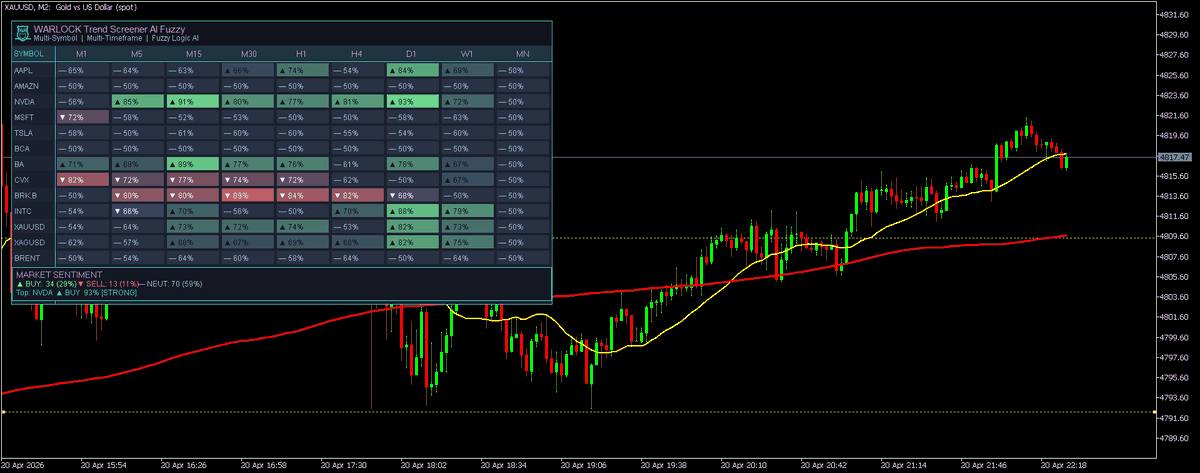Click BRK.B's 82% sell cell under H4
Image resolution: width=1200 pixels, height=473 pixels.
[x=357, y=196]
